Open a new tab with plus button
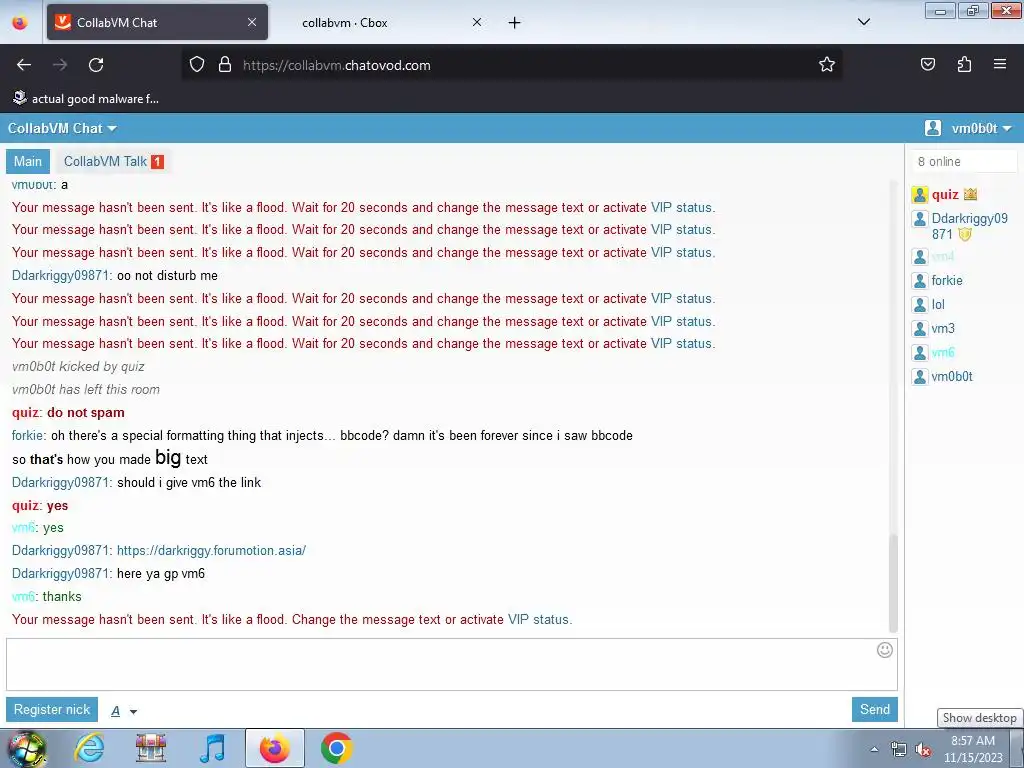This screenshot has width=1024, height=768. pyautogui.click(x=515, y=23)
